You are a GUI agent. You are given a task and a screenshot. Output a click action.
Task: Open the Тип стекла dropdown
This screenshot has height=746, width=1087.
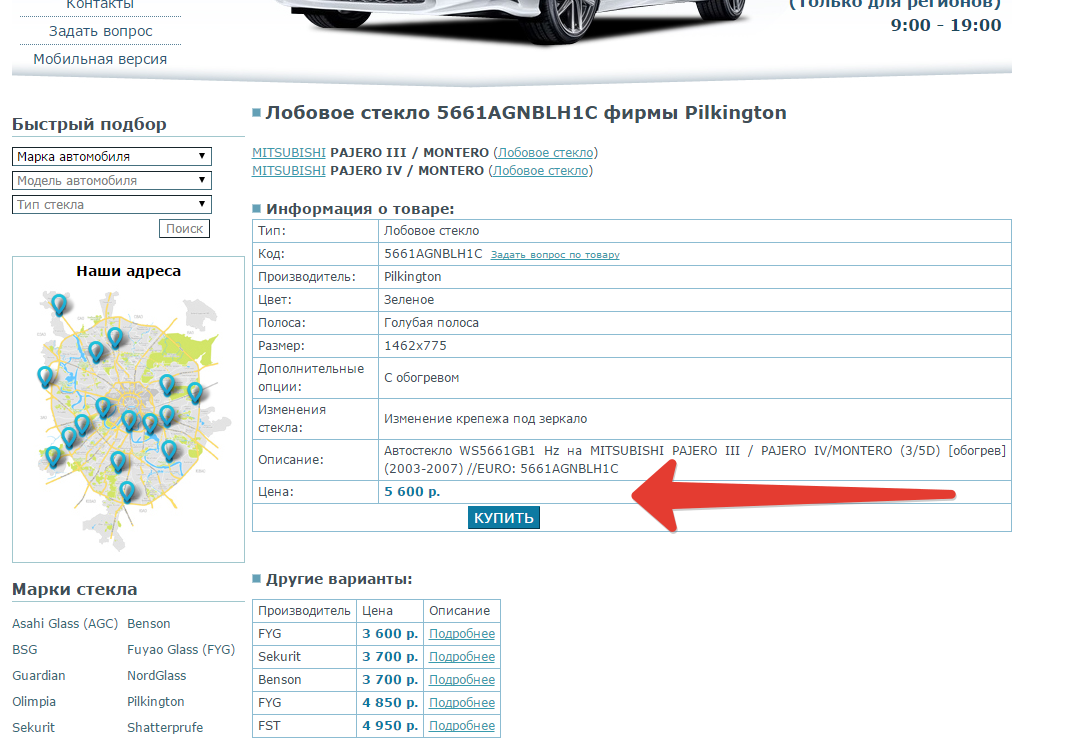click(112, 205)
